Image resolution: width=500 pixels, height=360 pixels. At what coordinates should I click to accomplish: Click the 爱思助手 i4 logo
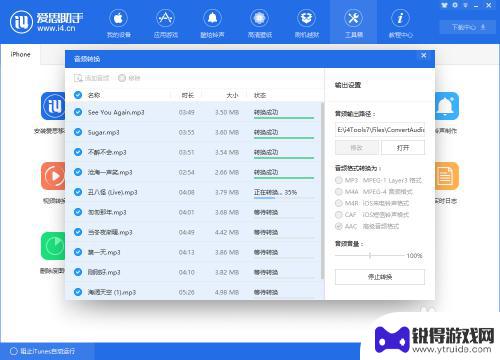[x=46, y=22]
